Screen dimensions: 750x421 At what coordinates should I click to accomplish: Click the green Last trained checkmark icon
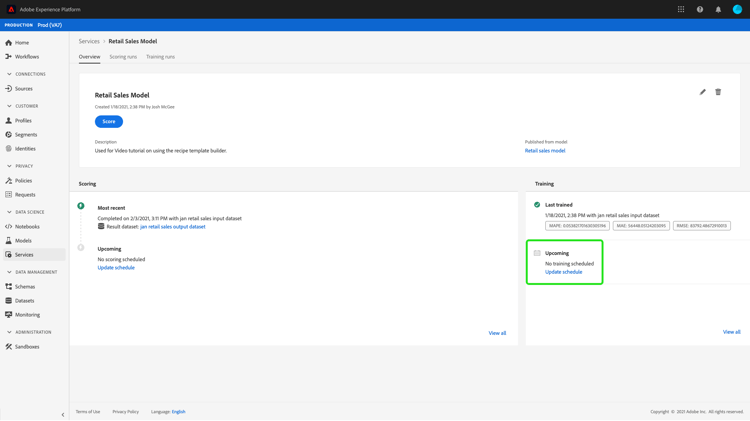537,205
